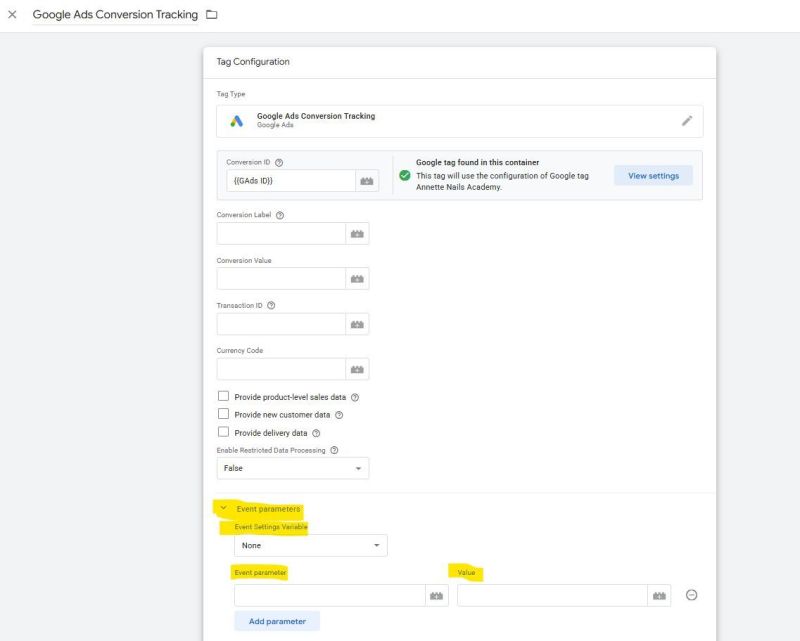
Task: Click the folder icon next to the tag name
Action: click(210, 14)
